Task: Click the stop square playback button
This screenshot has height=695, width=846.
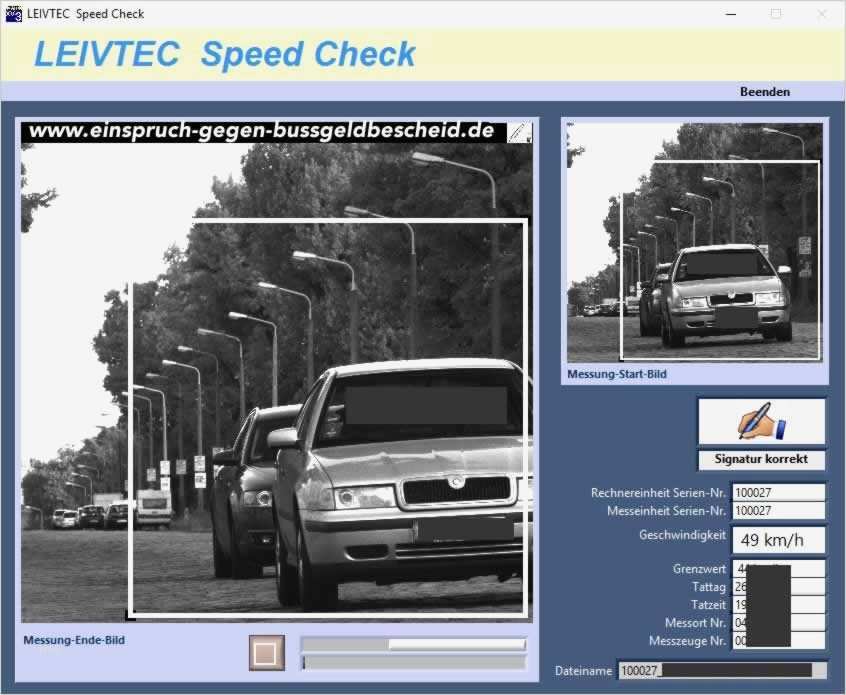Action: (267, 653)
